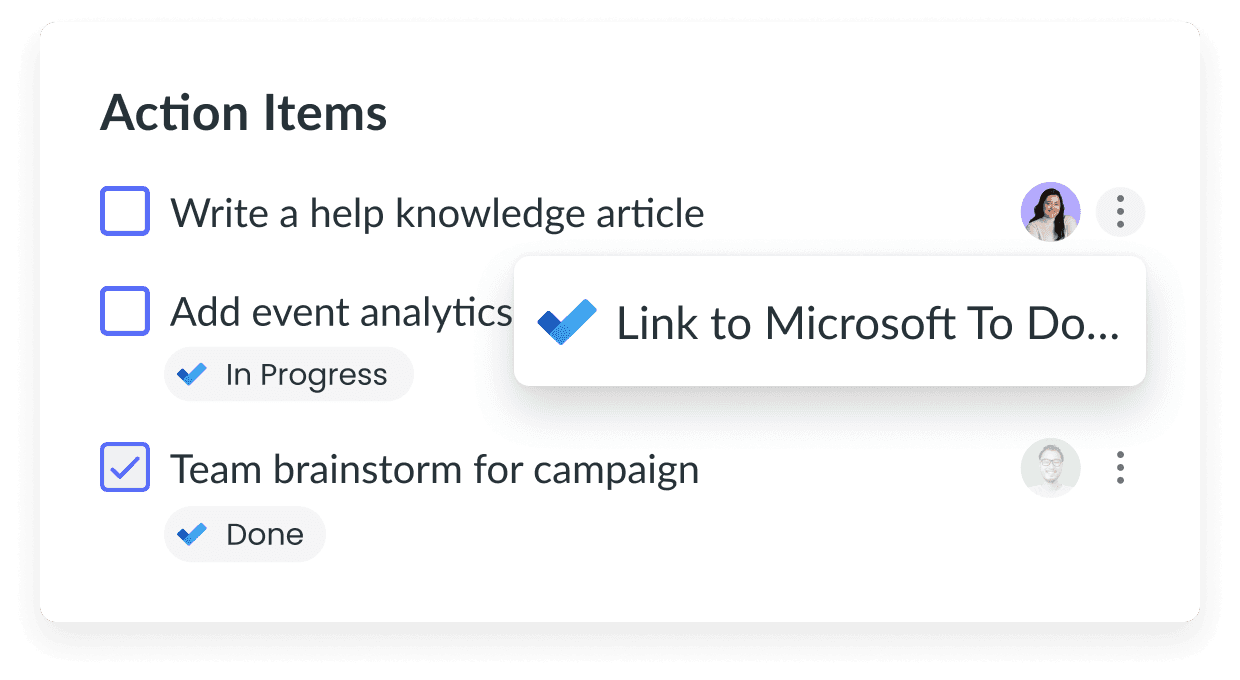Open the three-dot menu for the help article item
1240x680 pixels.
pyautogui.click(x=1120, y=212)
